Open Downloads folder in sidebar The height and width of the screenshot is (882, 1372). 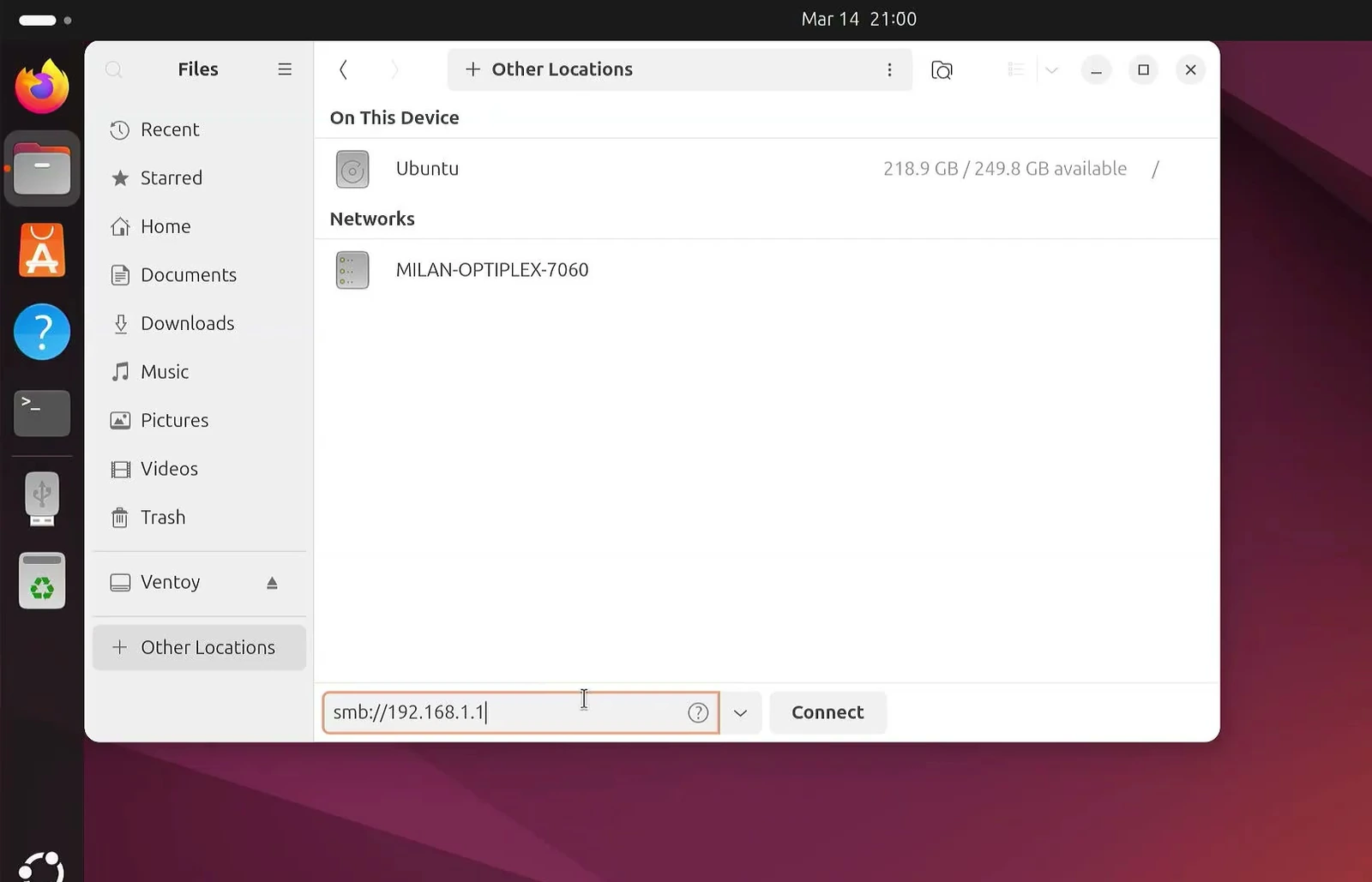(199, 323)
